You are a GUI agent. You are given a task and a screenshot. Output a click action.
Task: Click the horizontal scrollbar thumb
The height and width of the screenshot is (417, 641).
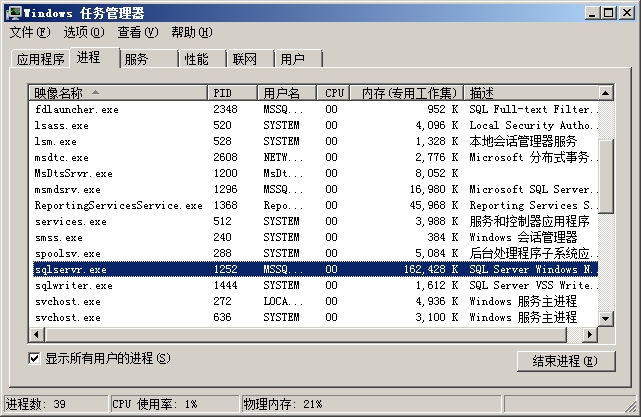click(x=307, y=334)
